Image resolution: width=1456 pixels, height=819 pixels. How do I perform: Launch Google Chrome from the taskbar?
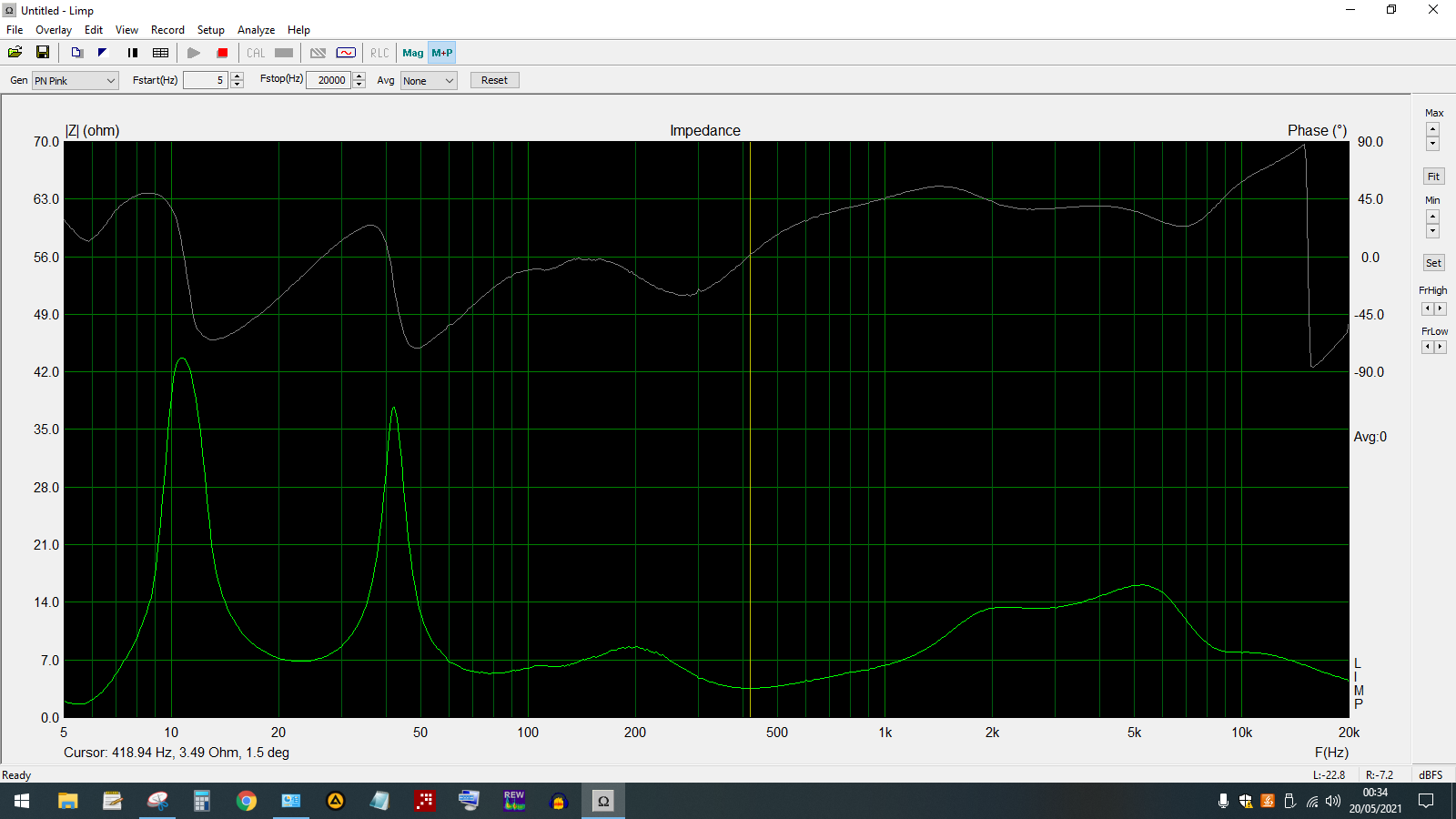pyautogui.click(x=247, y=801)
